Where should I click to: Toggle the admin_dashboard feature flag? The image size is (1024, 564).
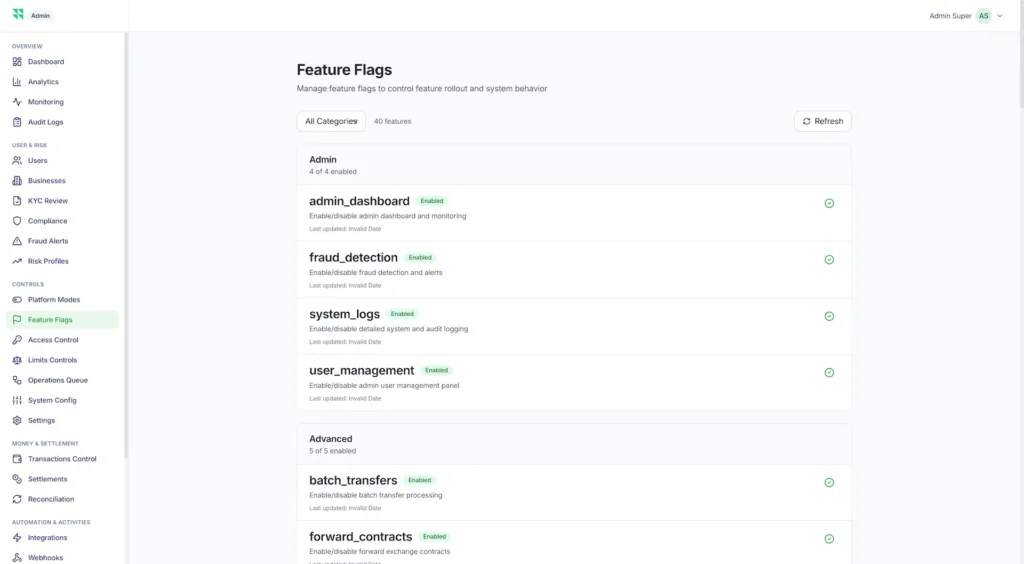(829, 203)
